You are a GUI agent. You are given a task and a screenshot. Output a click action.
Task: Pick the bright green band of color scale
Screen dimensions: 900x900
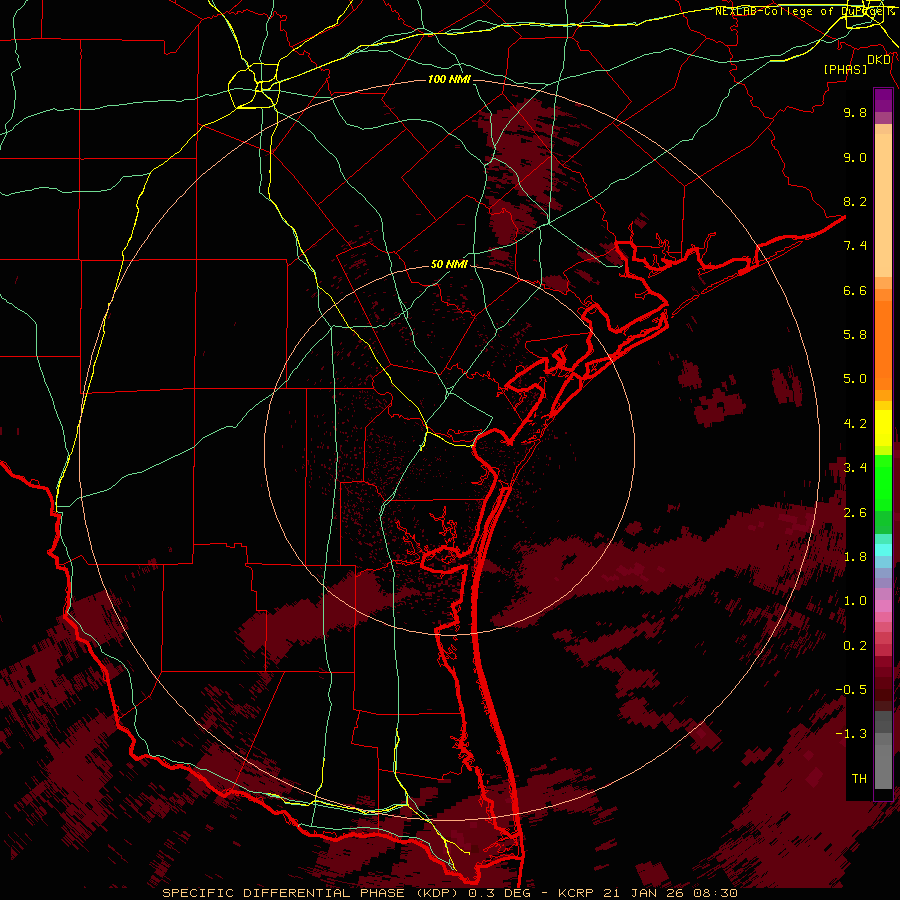click(x=883, y=482)
